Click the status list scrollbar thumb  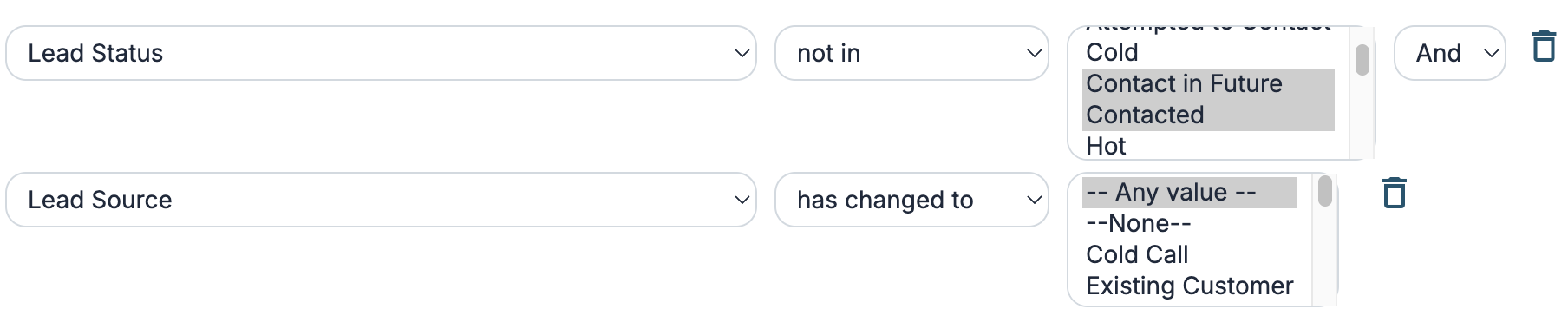[x=1362, y=60]
